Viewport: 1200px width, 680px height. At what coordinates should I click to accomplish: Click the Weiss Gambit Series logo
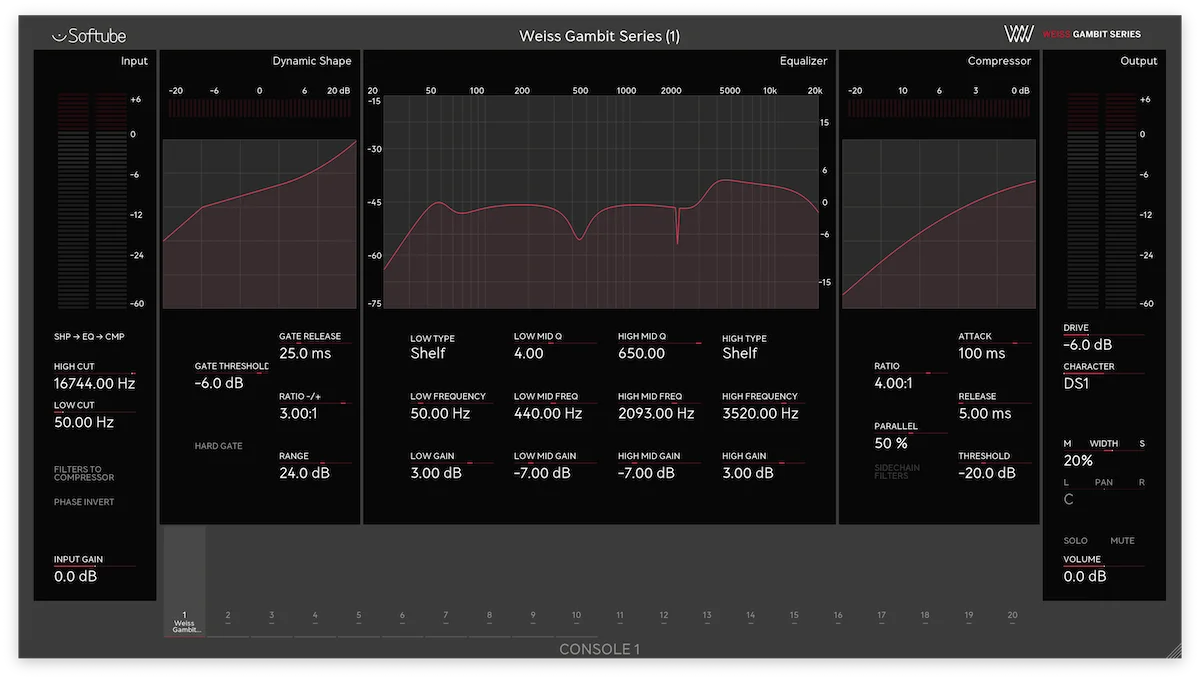click(1072, 34)
